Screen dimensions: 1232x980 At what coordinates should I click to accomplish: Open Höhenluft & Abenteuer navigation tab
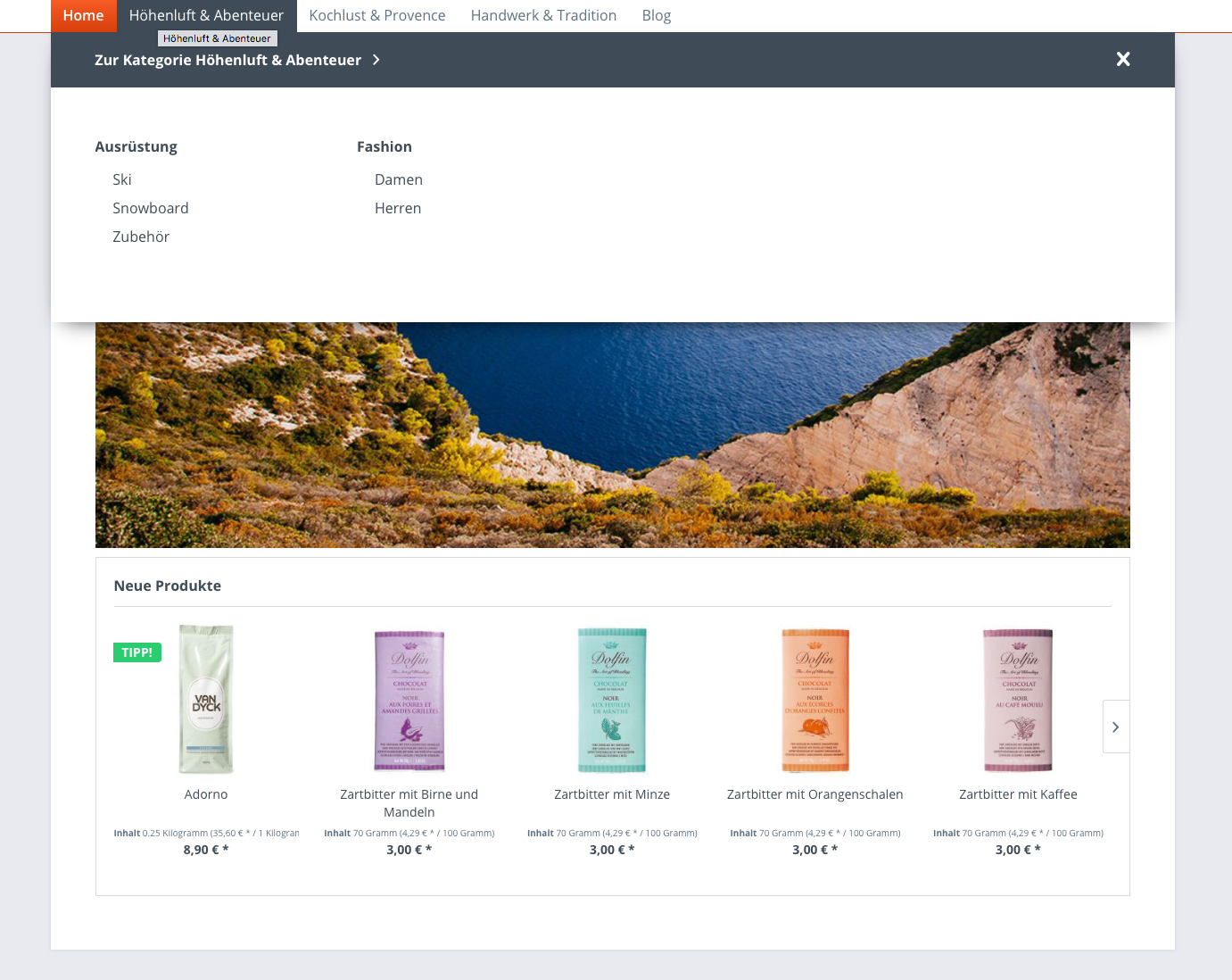(206, 15)
